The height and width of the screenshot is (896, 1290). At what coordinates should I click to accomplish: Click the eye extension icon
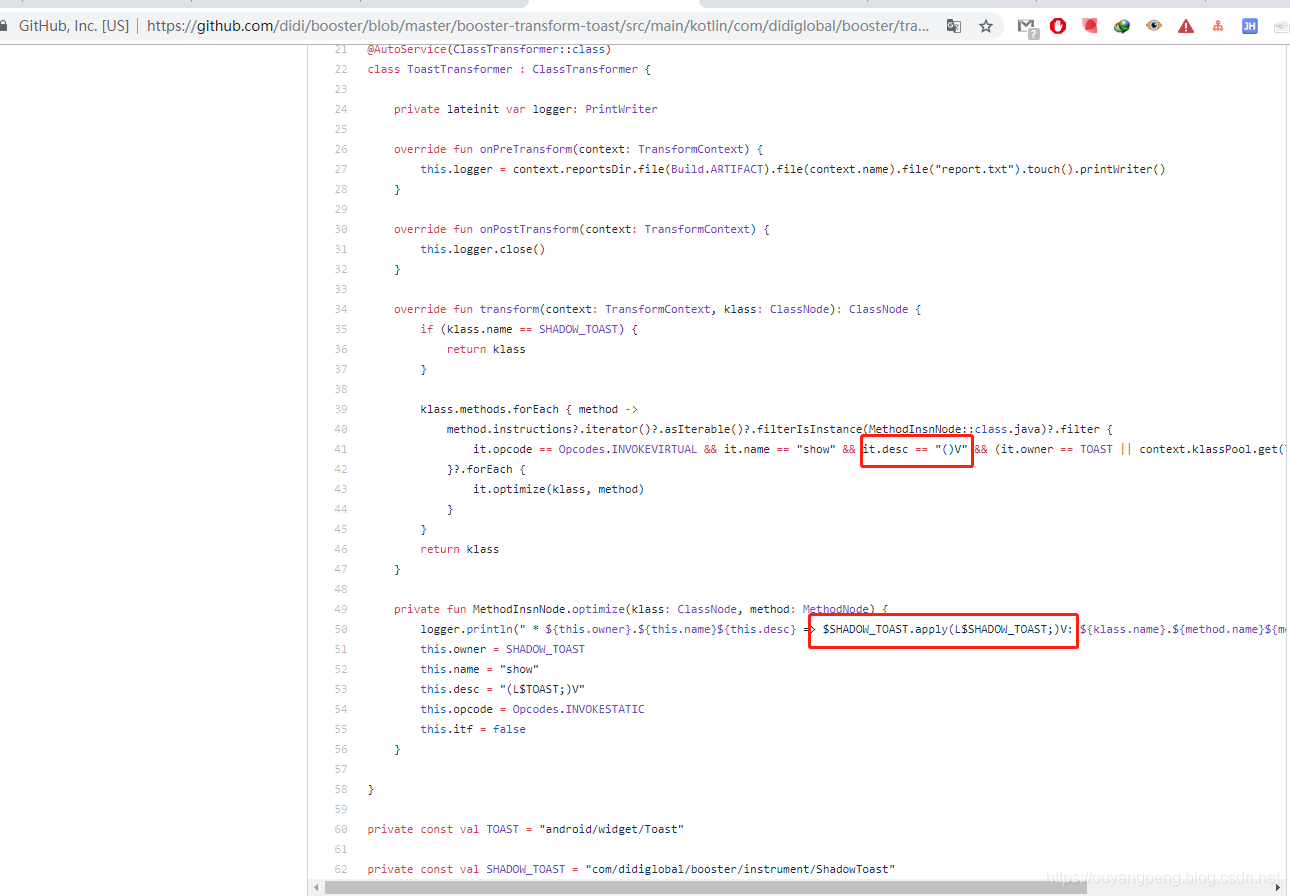click(x=1154, y=26)
